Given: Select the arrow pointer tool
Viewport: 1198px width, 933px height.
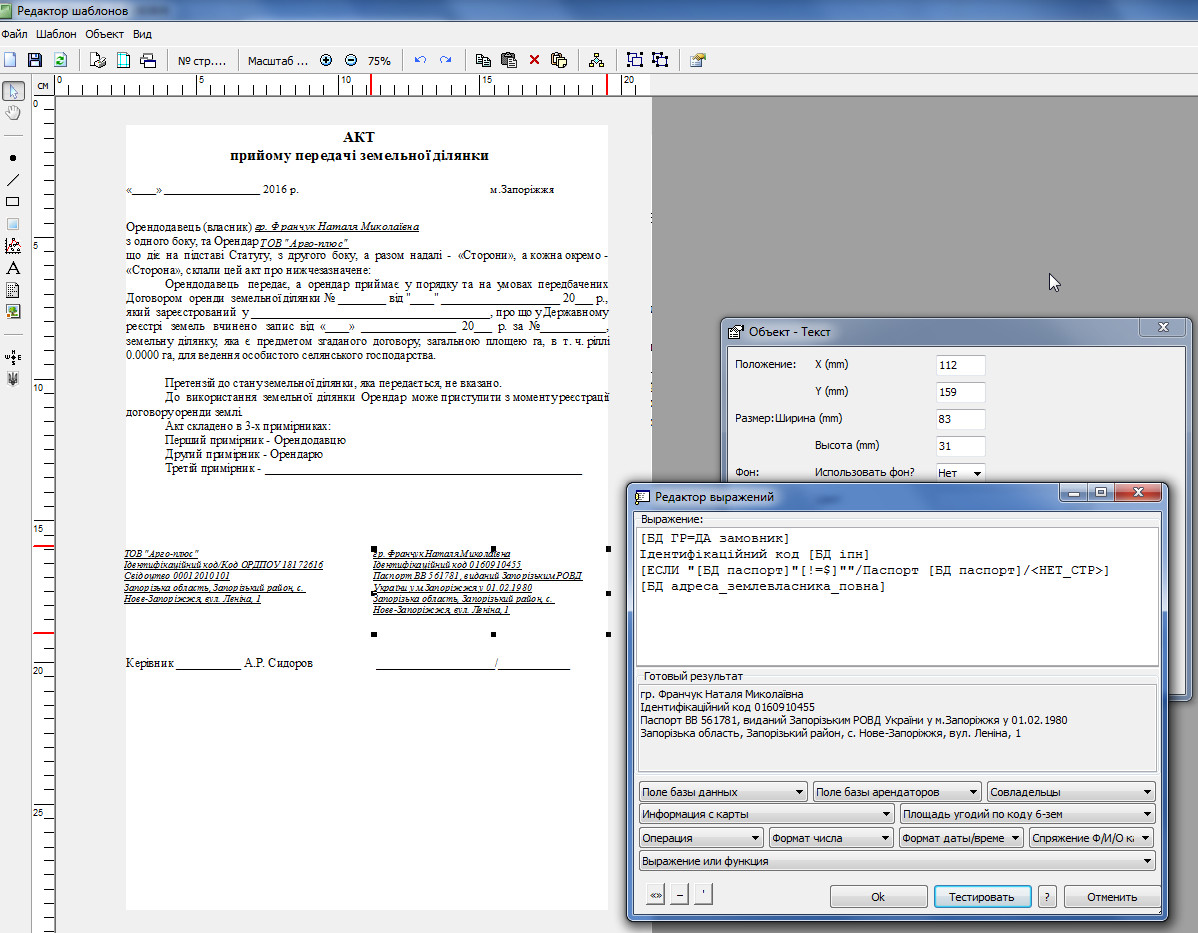Looking at the screenshot, I should pos(13,91).
